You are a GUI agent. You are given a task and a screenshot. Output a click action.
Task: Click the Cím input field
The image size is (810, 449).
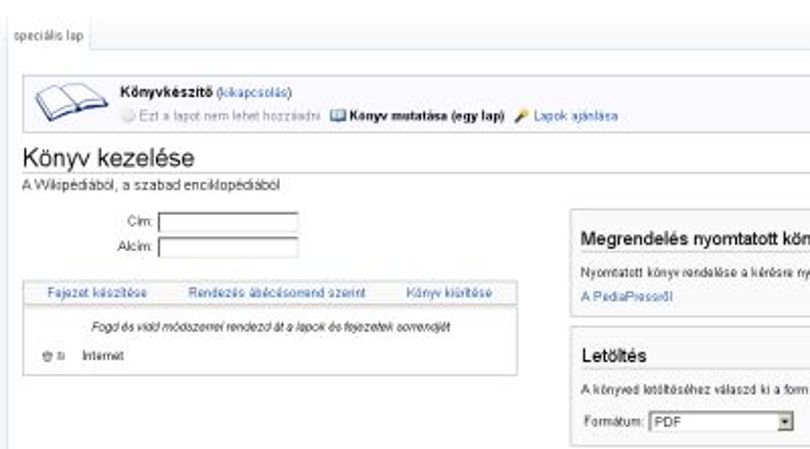[228, 222]
